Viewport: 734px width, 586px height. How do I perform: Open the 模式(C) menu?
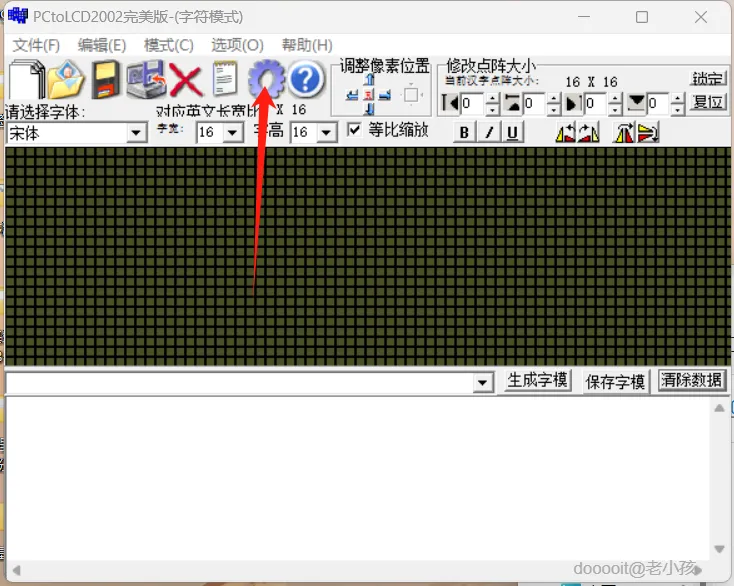pos(169,45)
